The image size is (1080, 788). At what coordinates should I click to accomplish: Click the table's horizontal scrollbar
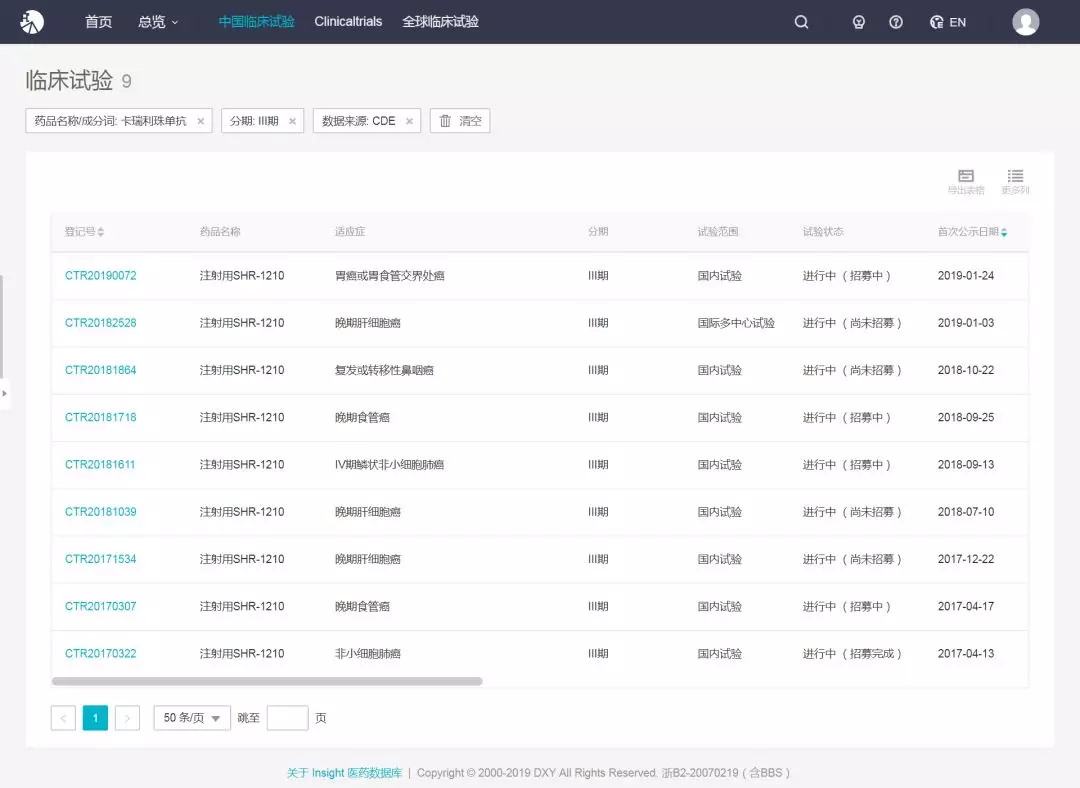coord(267,681)
